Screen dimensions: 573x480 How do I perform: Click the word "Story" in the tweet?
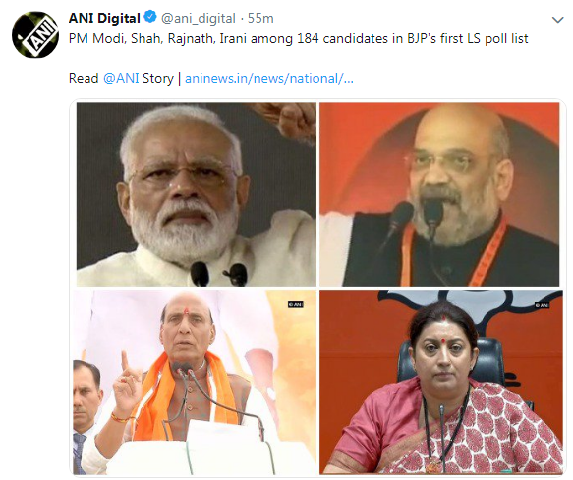pyautogui.click(x=158, y=79)
